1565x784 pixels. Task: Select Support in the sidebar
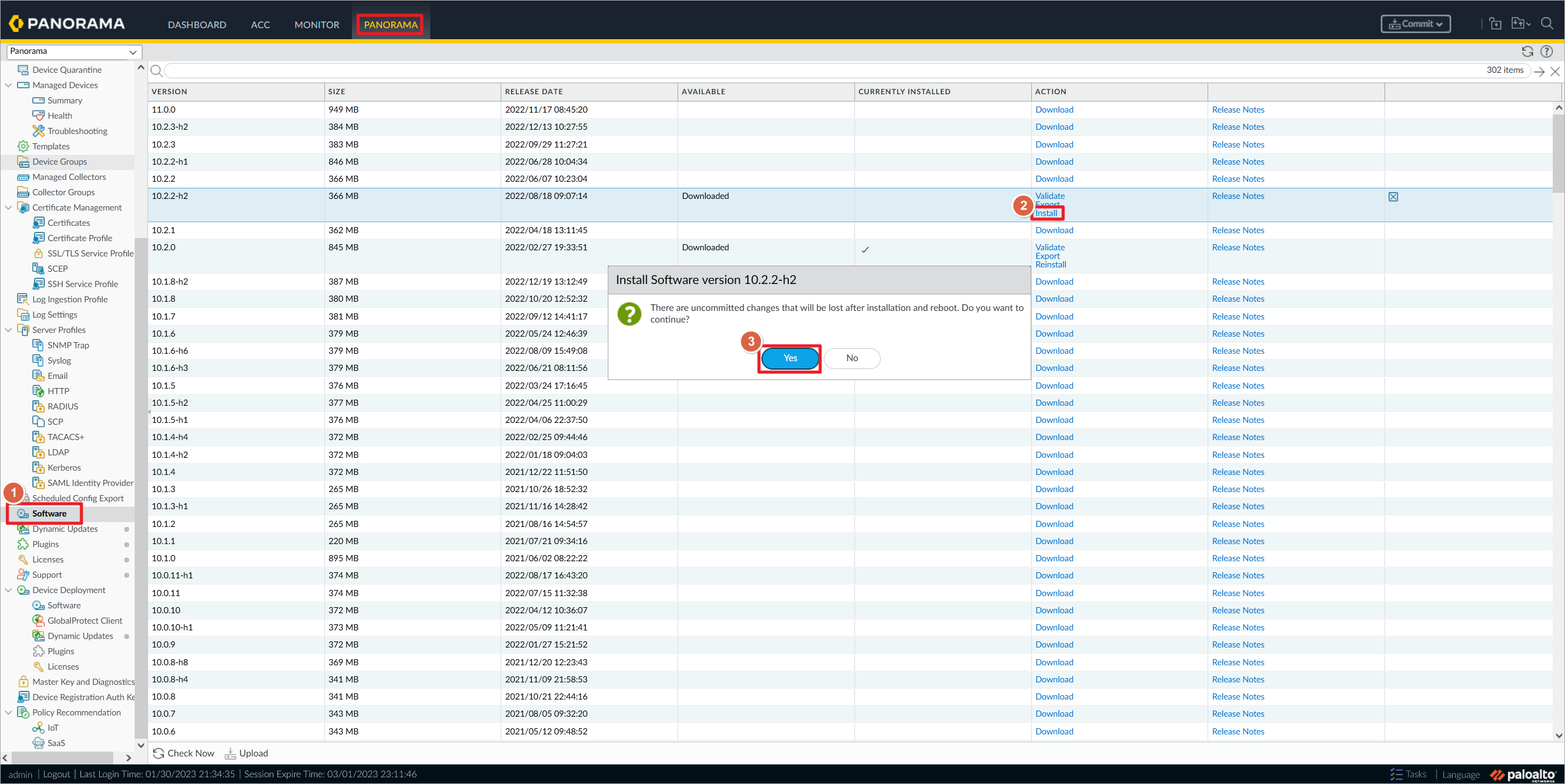(x=47, y=575)
